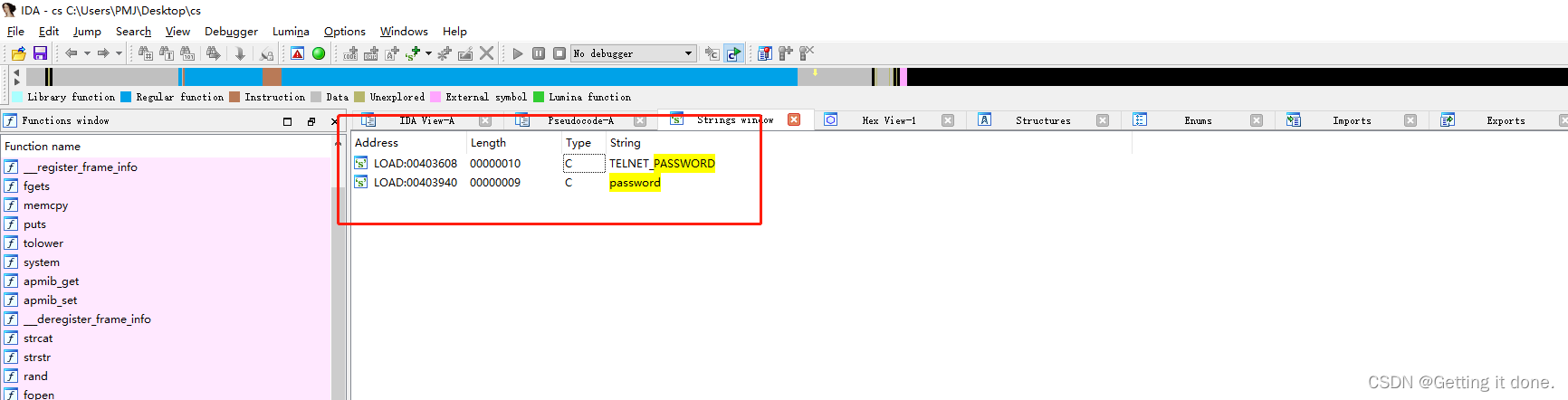Sort strings by Length column header
Viewport: 1568px width, 400px height.
pos(513,143)
